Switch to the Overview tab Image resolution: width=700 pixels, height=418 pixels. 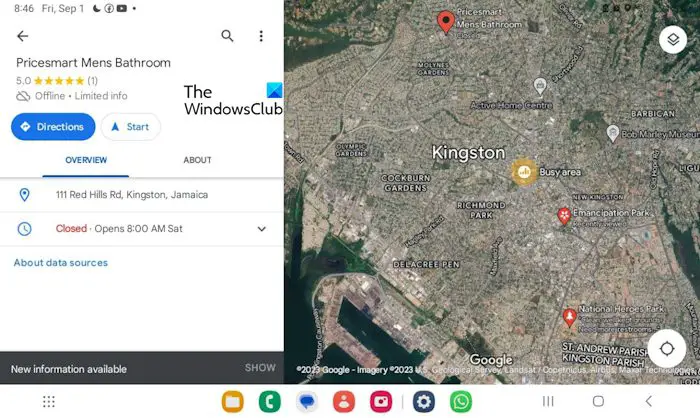pos(86,160)
